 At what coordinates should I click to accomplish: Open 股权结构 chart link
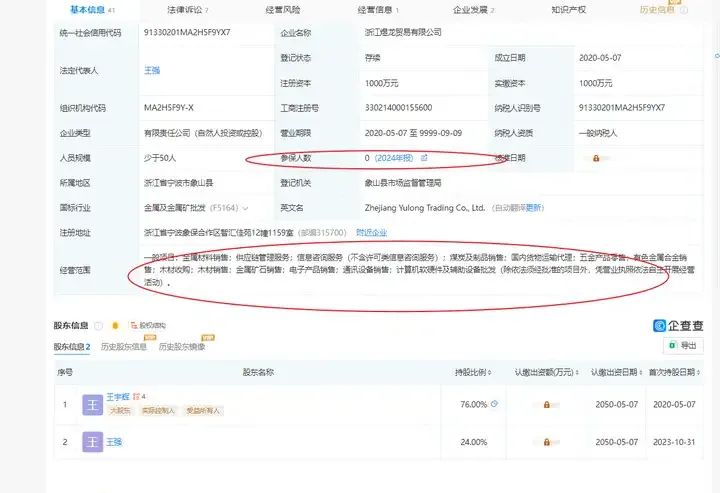tap(148, 325)
